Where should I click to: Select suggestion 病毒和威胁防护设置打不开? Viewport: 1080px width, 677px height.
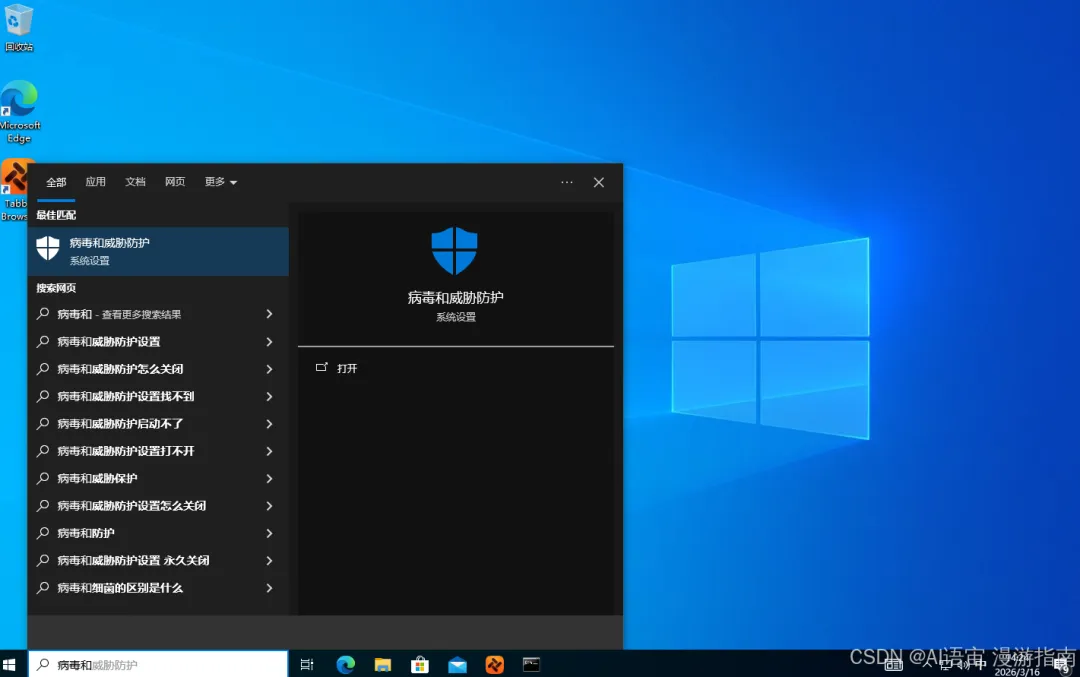click(x=158, y=451)
